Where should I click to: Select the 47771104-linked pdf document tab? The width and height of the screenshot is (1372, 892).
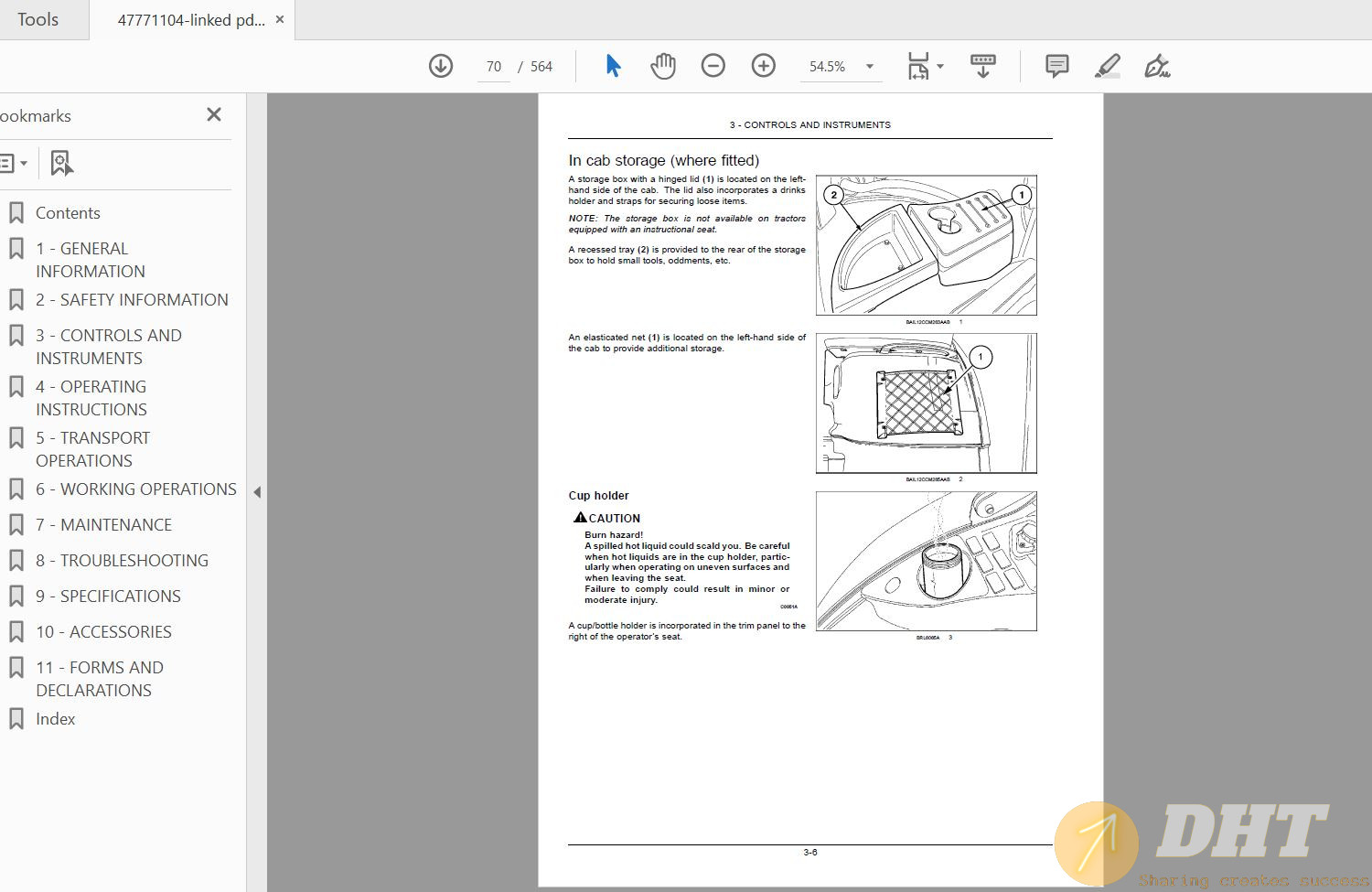point(190,20)
